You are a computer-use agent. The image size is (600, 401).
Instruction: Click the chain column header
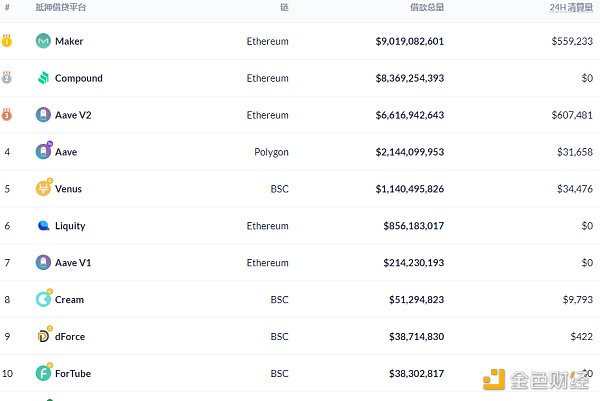coord(284,7)
